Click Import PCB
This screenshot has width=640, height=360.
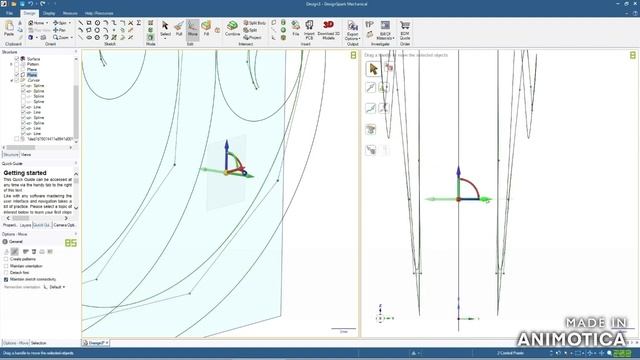click(309, 30)
